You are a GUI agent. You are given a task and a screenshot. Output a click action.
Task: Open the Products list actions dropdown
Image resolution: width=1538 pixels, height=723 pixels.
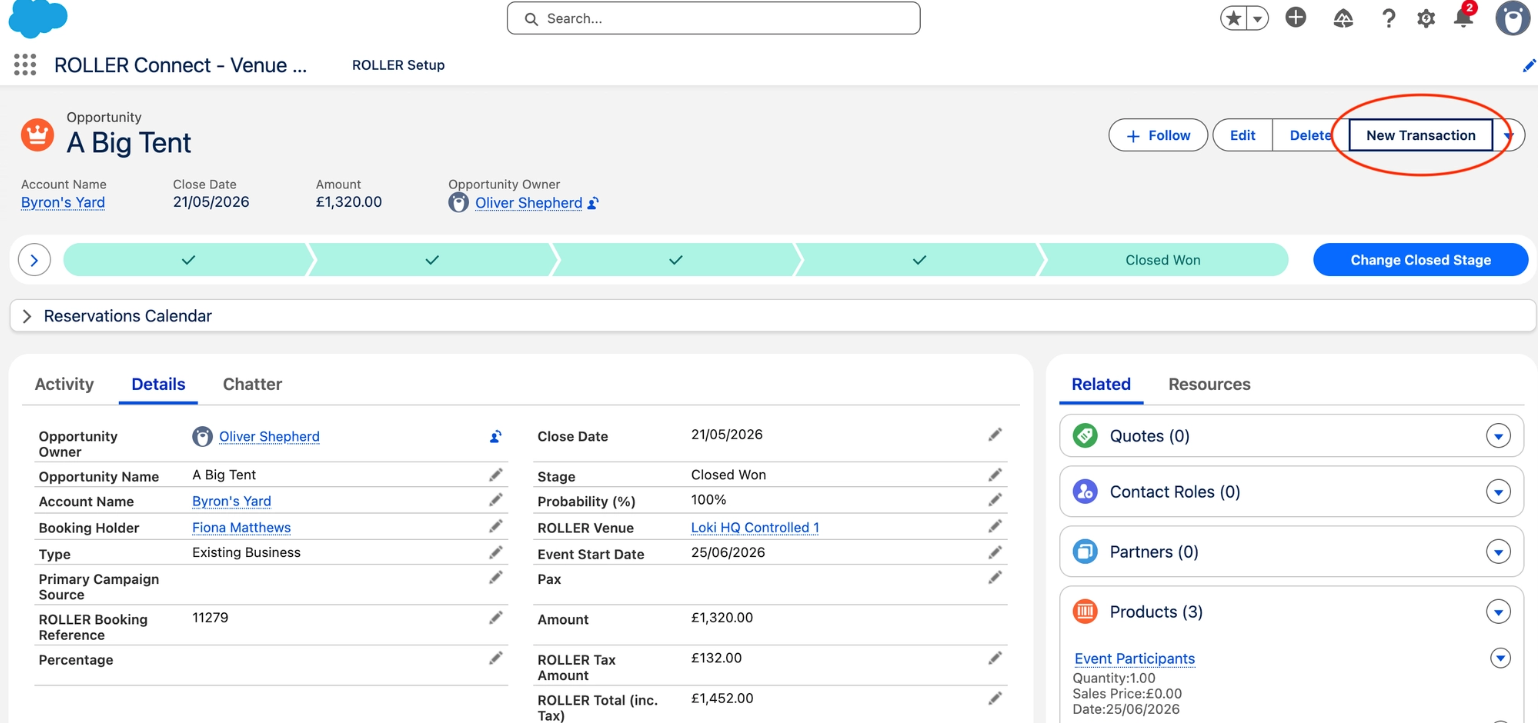coord(1498,612)
